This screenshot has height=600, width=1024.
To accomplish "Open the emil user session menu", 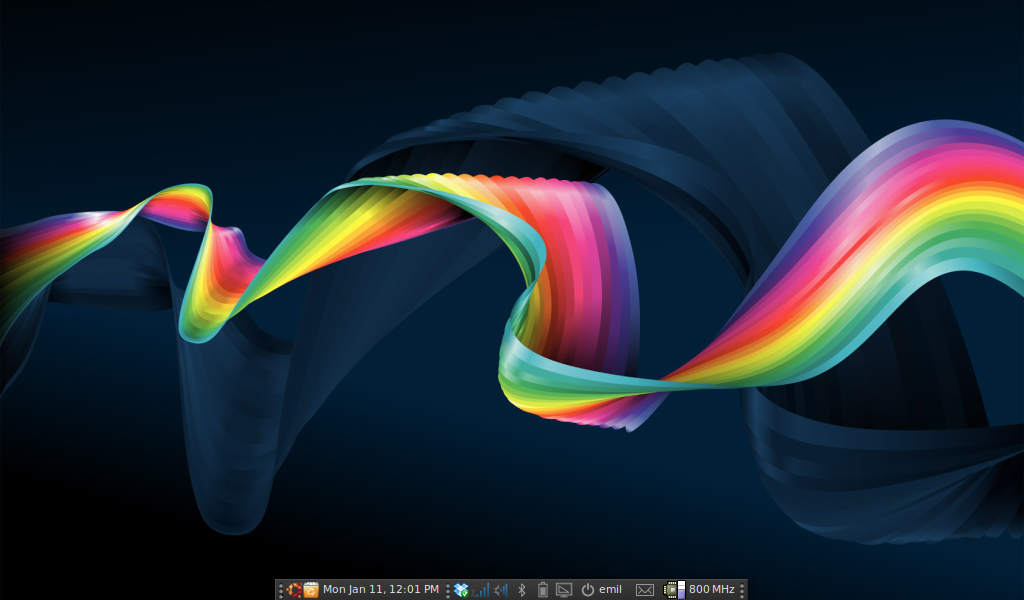I will (x=601, y=590).
